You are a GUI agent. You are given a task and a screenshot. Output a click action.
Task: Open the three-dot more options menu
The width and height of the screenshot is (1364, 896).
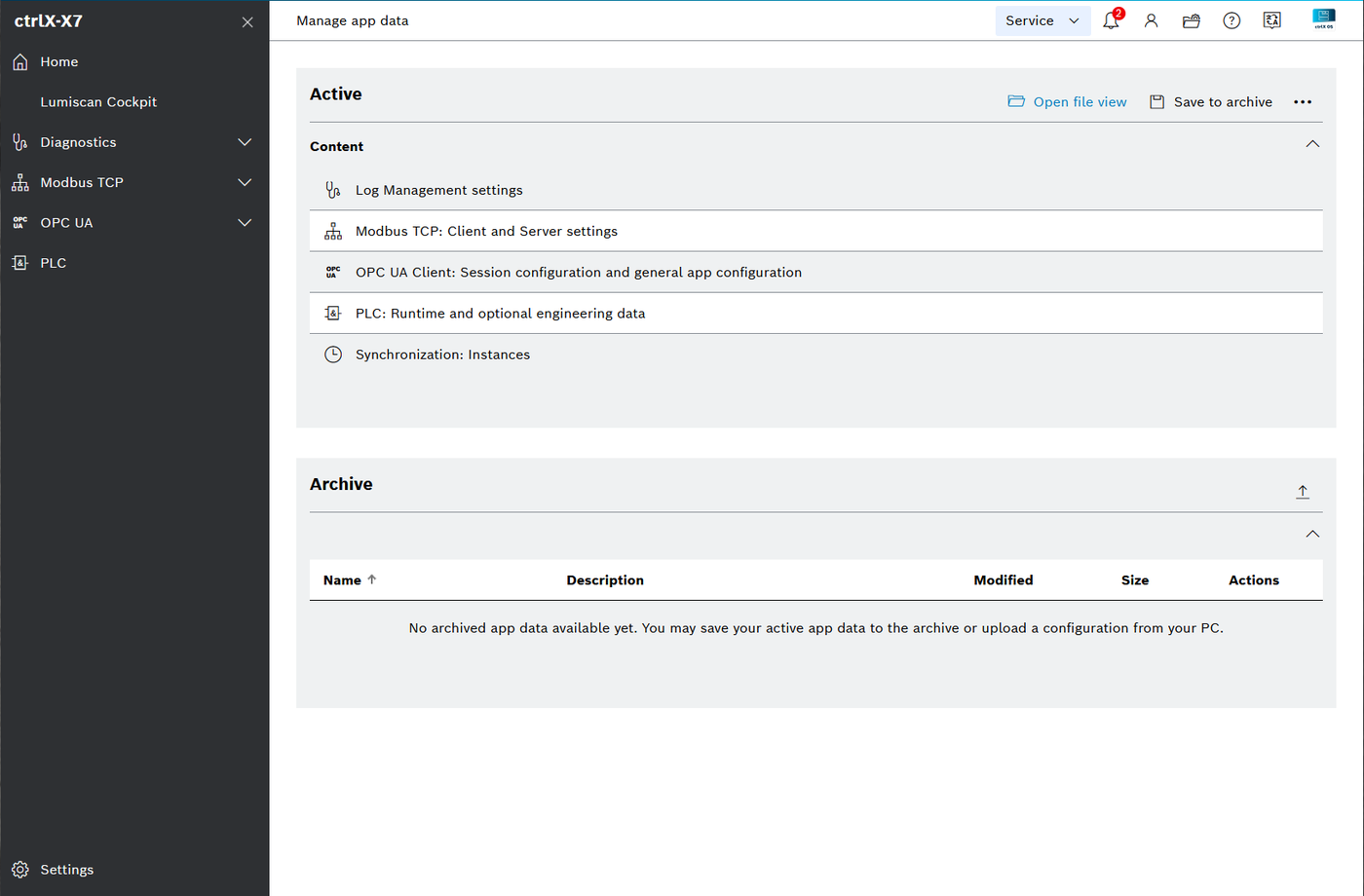pos(1303,102)
